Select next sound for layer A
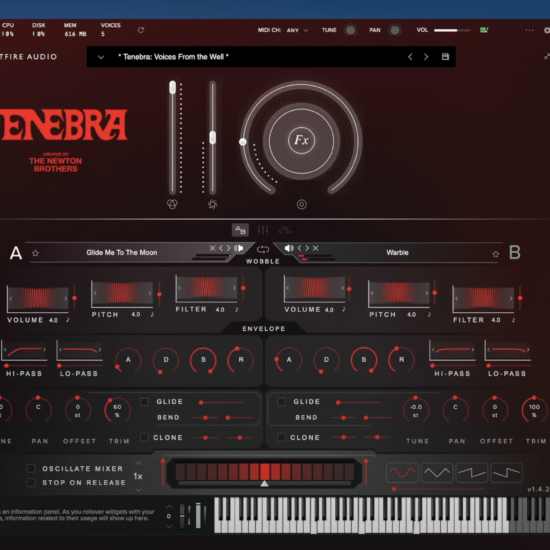 (x=229, y=248)
